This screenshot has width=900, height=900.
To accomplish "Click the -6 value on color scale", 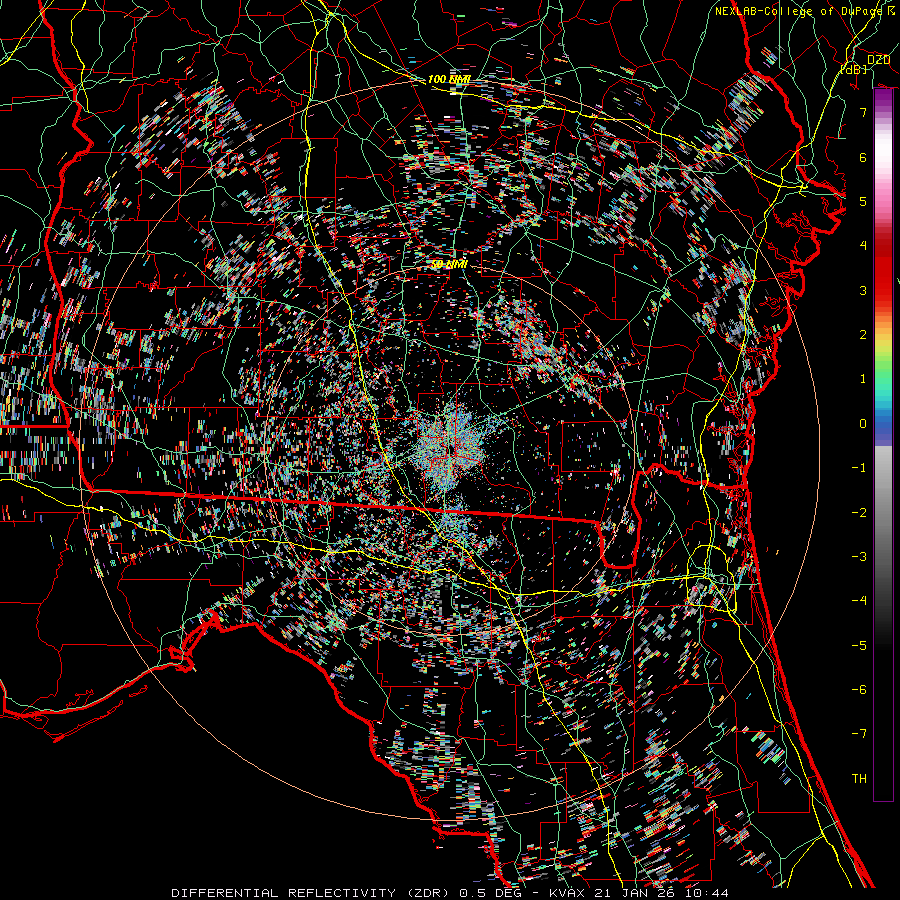I will [x=859, y=690].
